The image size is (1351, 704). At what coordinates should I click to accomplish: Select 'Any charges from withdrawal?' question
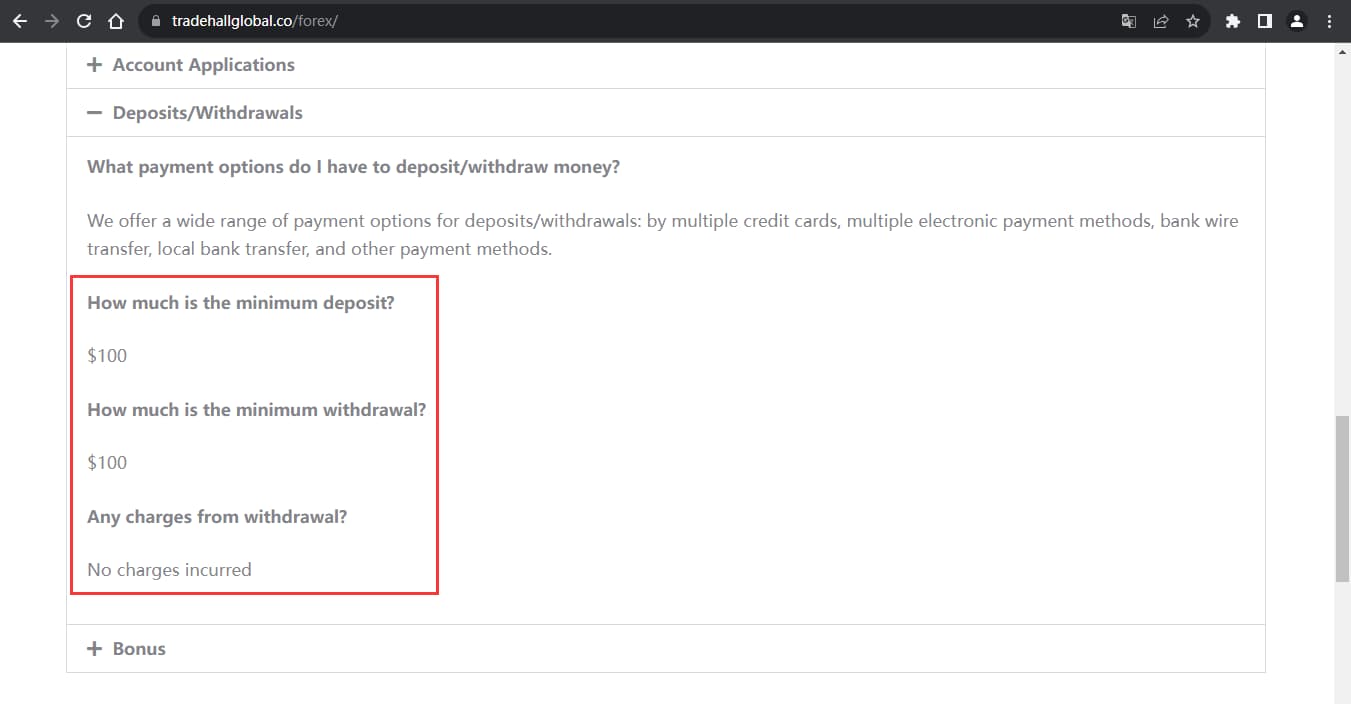[x=217, y=517]
